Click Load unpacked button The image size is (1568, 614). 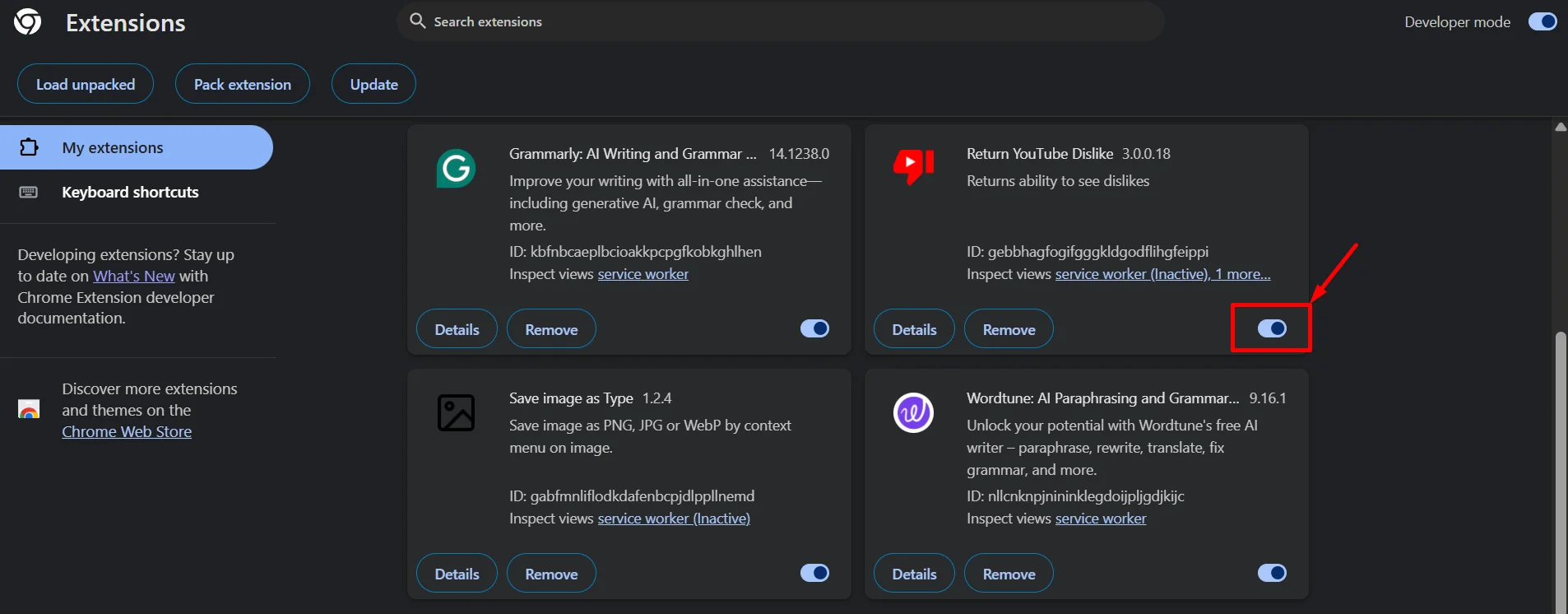[x=86, y=84]
